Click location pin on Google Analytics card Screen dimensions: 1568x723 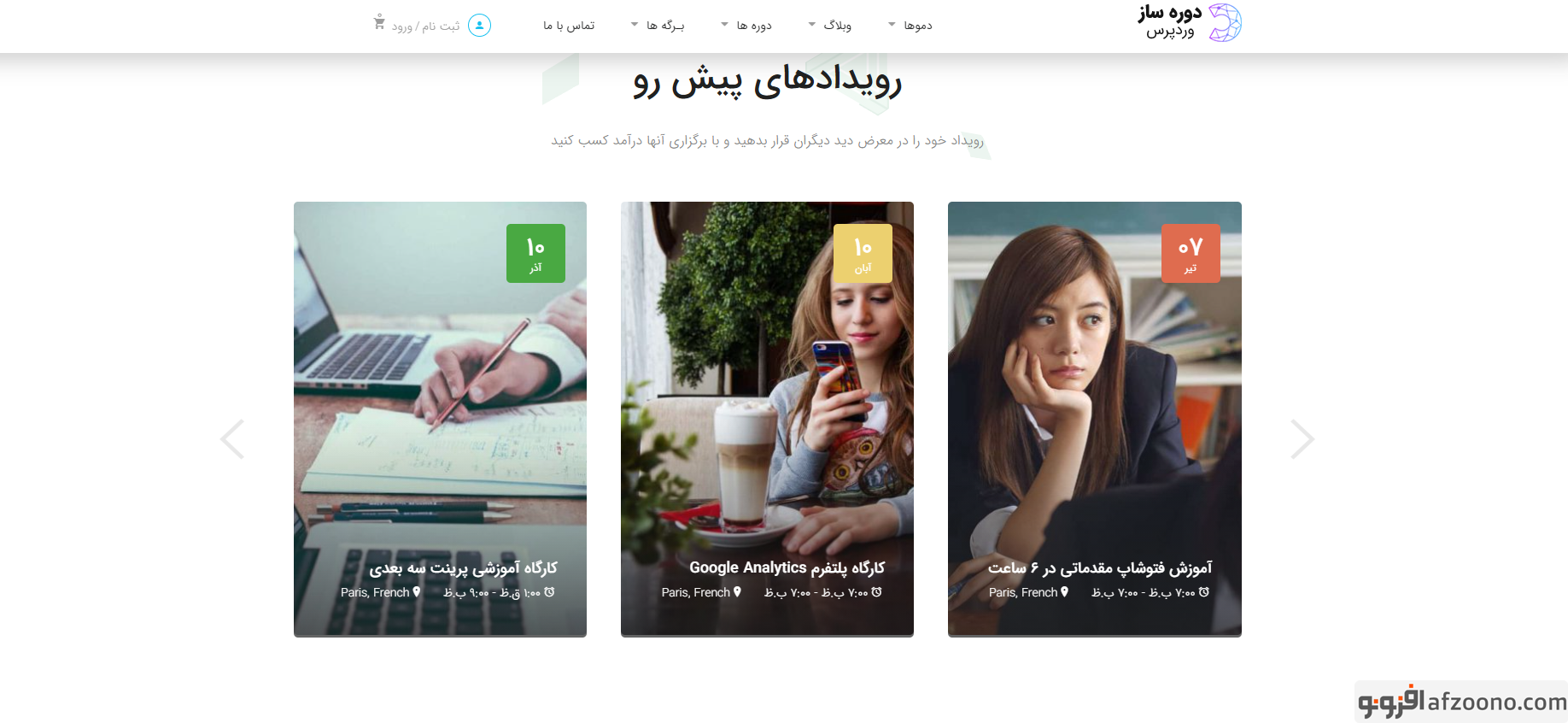tap(737, 591)
